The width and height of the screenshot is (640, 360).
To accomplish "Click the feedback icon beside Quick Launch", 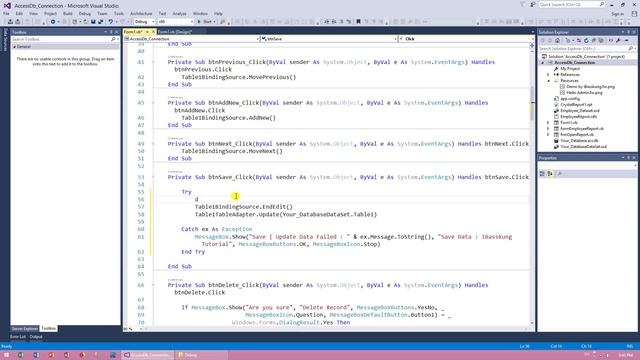I will pyautogui.click(x=533, y=4).
